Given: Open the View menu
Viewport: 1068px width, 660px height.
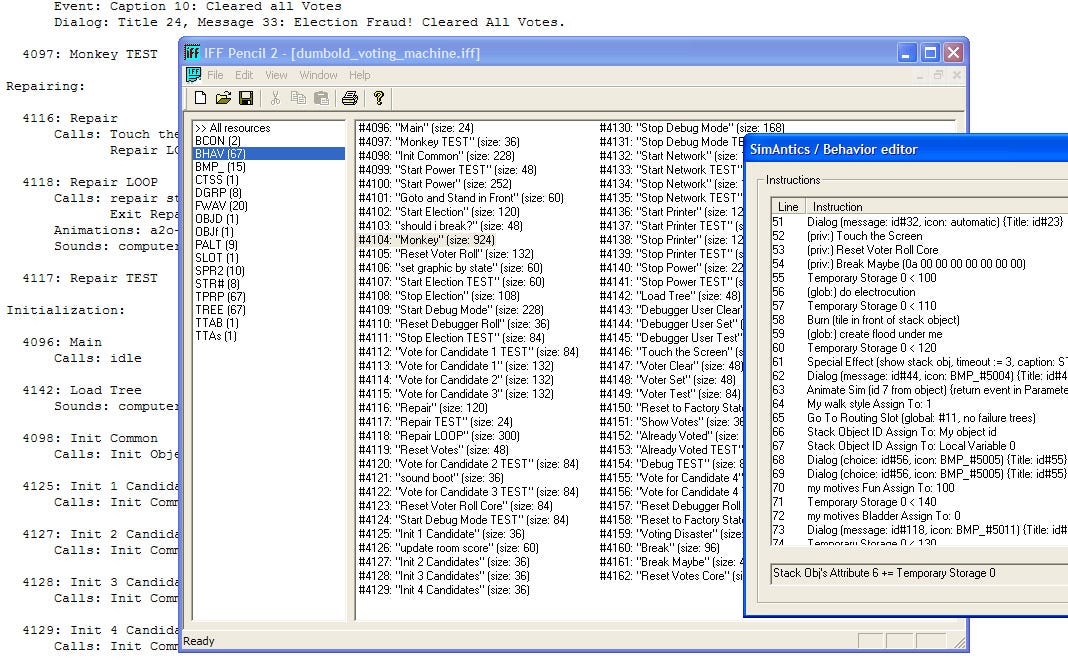Looking at the screenshot, I should click(276, 75).
